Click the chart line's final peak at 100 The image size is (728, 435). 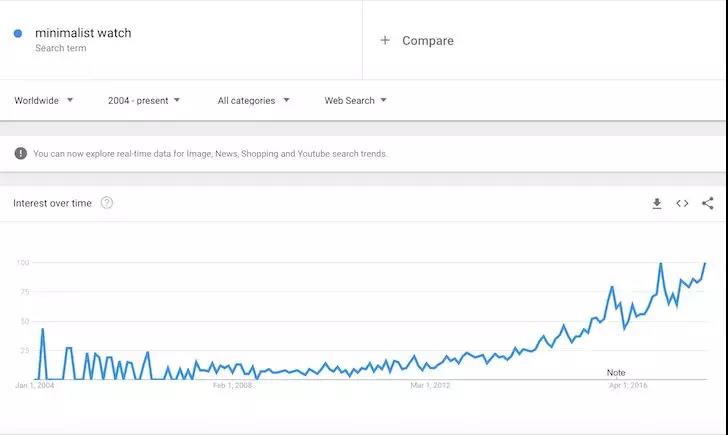tap(705, 263)
